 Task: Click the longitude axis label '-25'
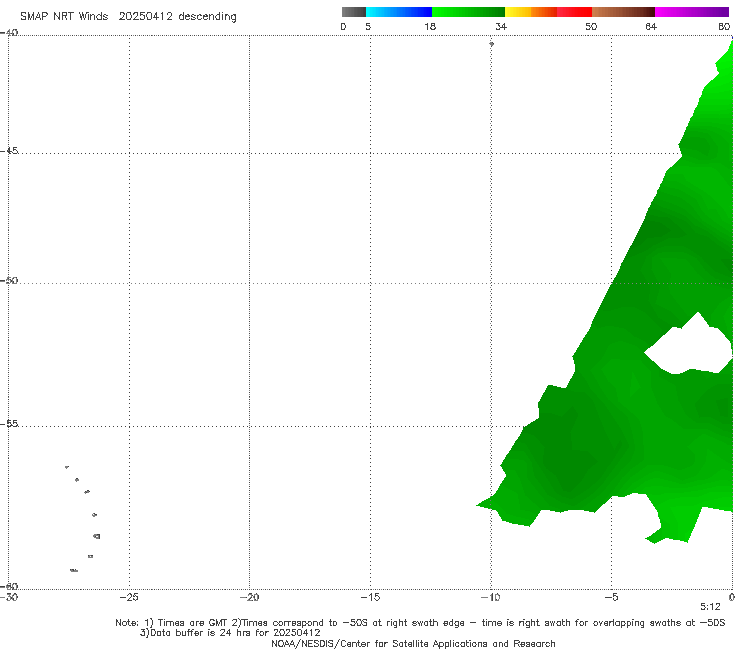[x=129, y=597]
